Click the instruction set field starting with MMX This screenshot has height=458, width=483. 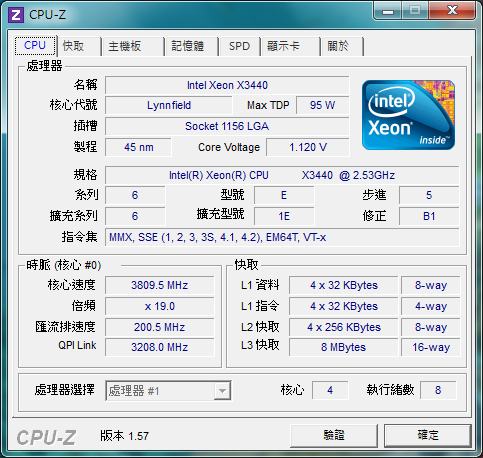coord(282,237)
